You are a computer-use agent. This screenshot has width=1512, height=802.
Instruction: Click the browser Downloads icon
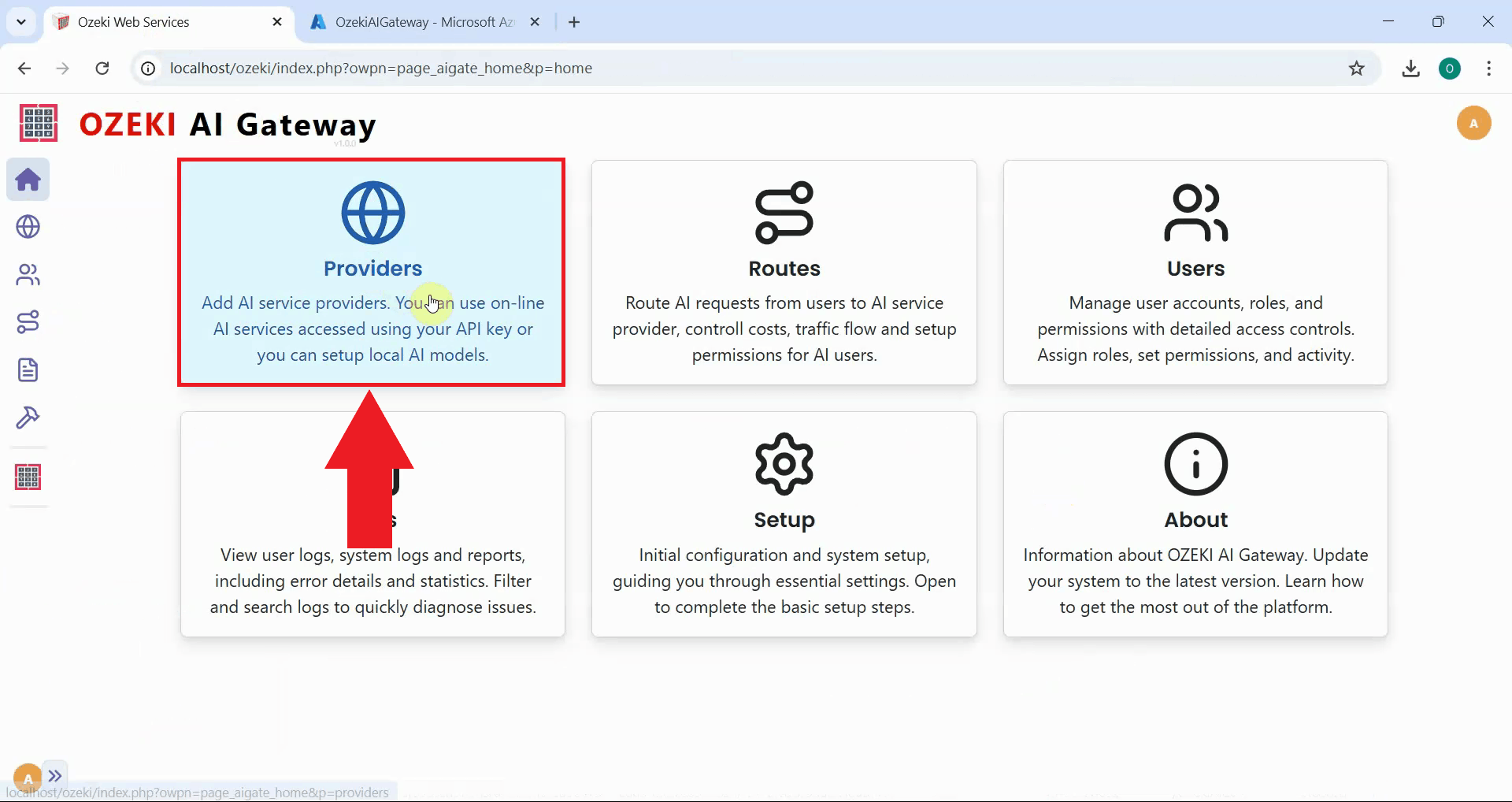point(1411,69)
